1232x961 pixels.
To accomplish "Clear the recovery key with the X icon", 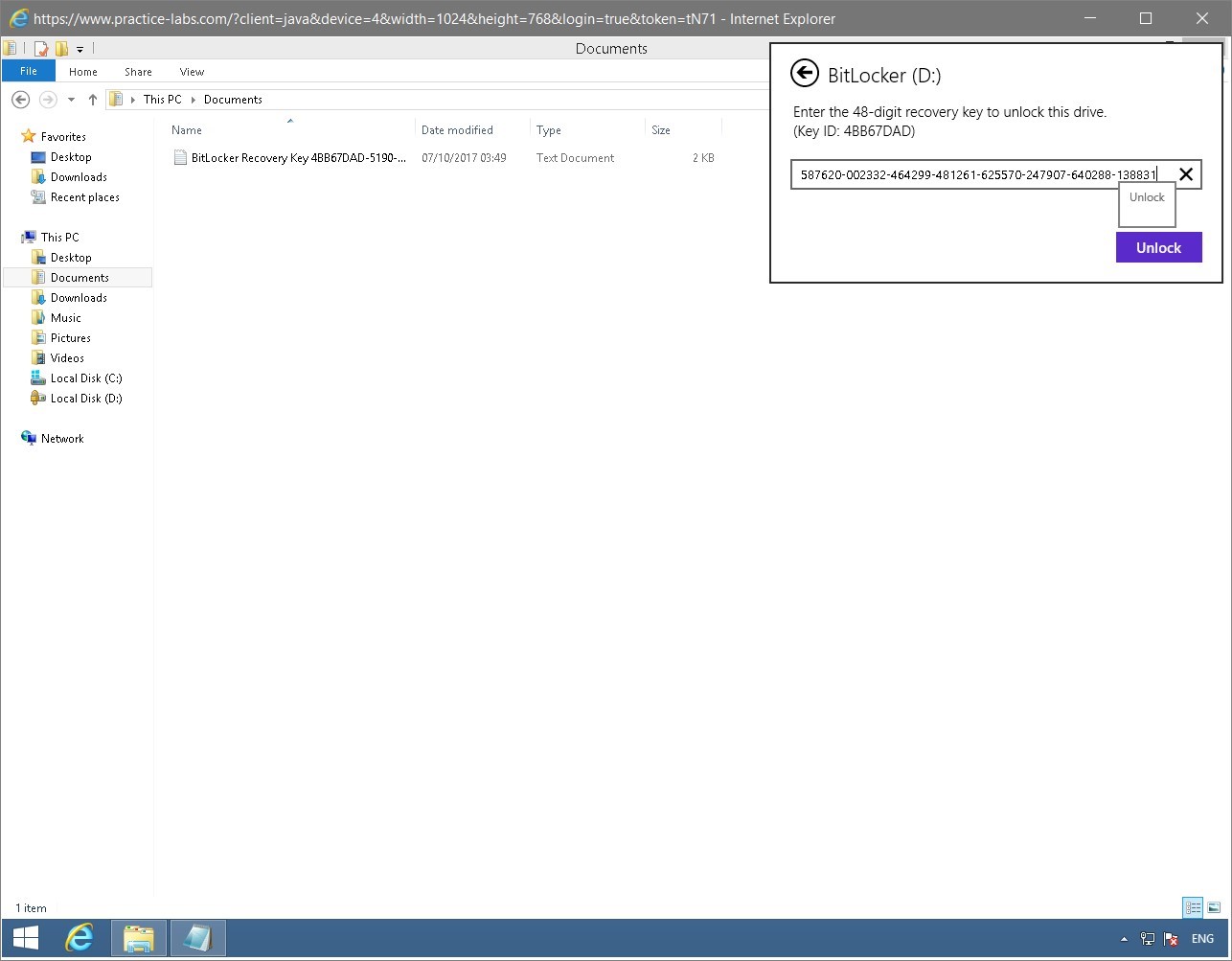I will tap(1186, 174).
